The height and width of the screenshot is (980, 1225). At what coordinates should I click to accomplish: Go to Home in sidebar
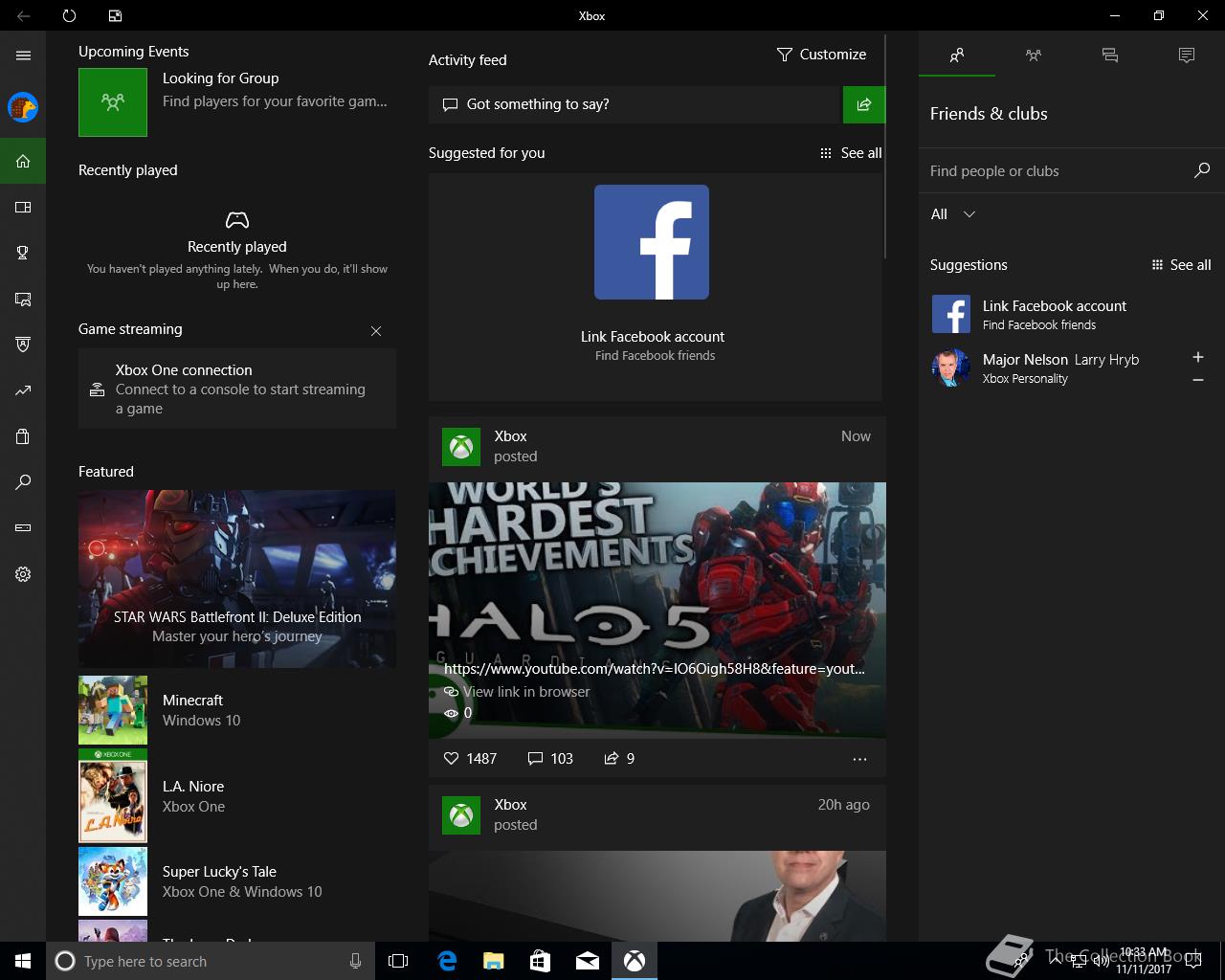click(x=23, y=161)
